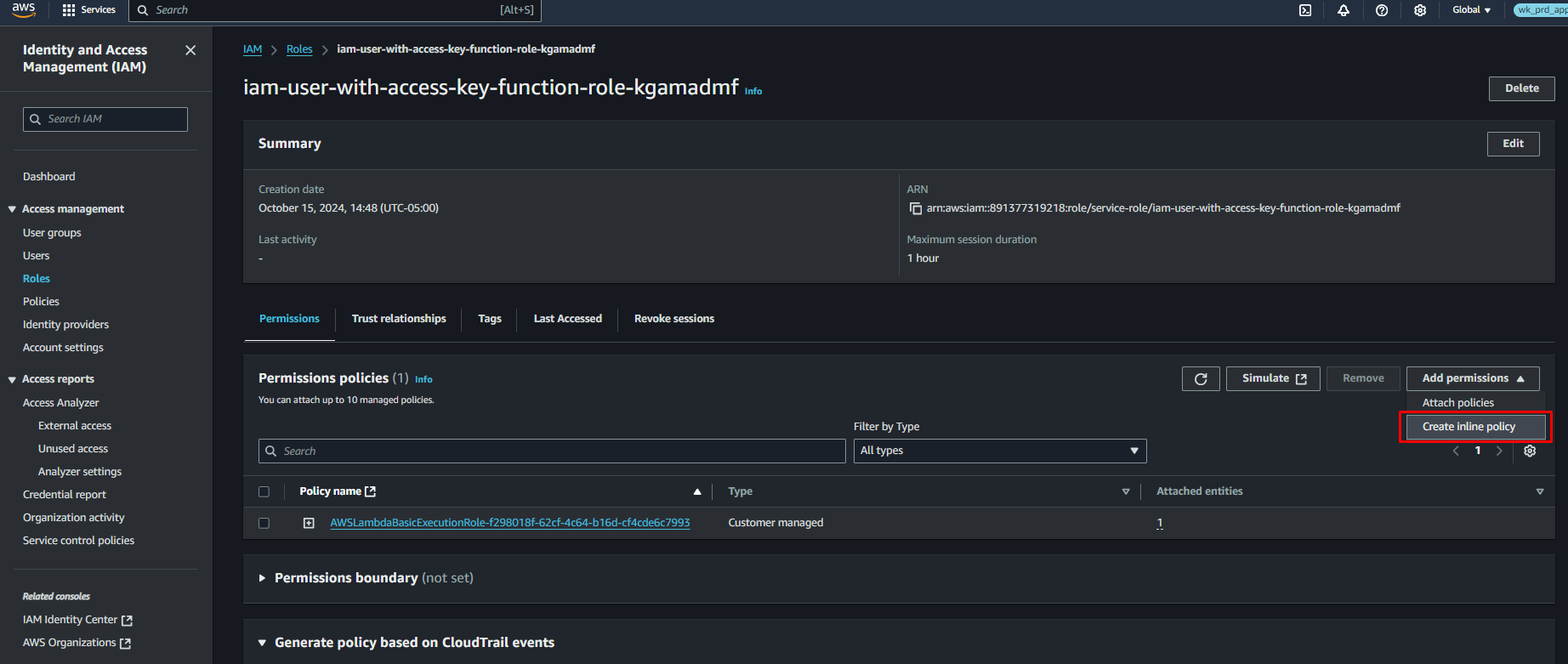This screenshot has height=664, width=1568.
Task: Switch to Trust relationships tab
Action: [x=399, y=319]
